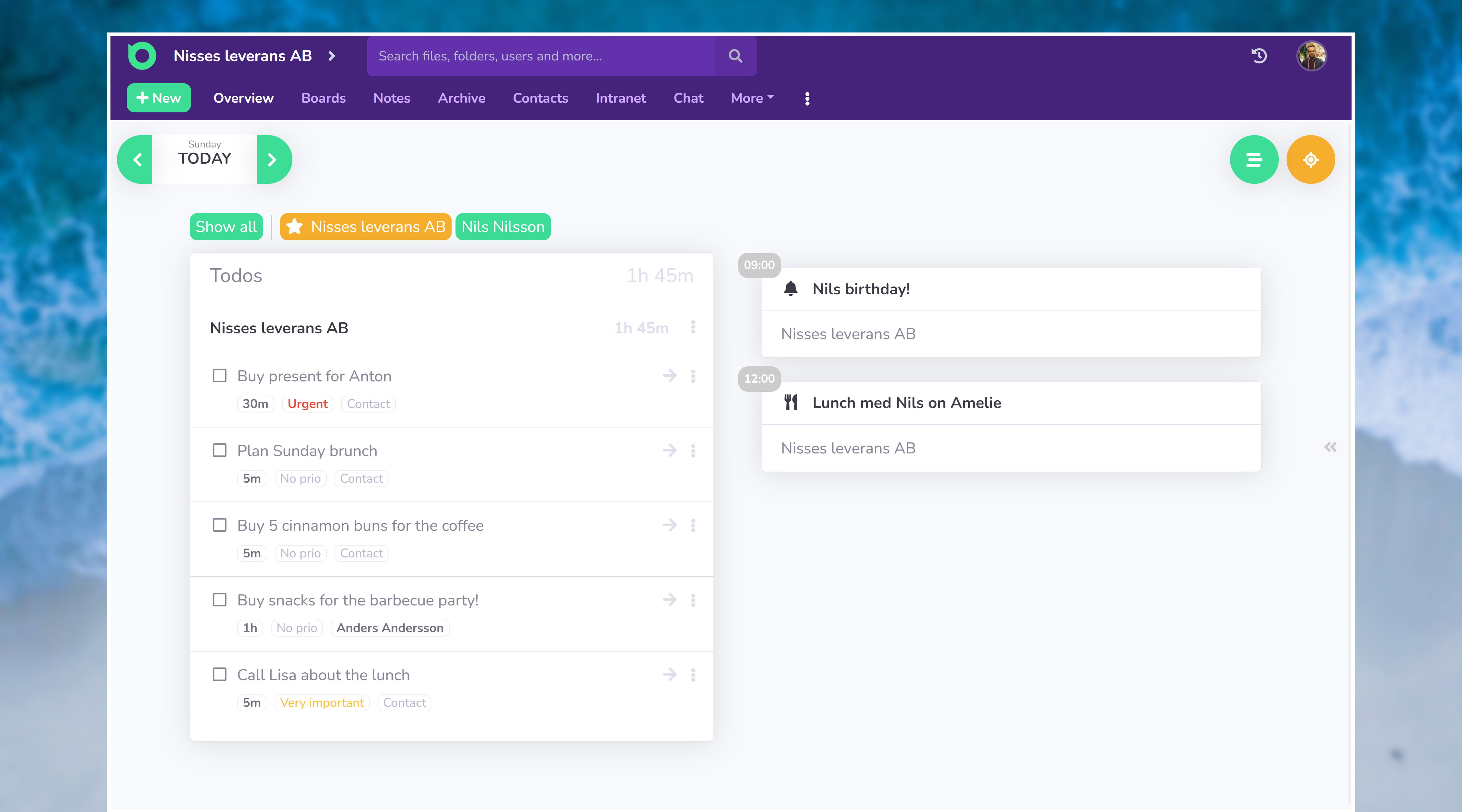Click the Urgent priority tag
The height and width of the screenshot is (812, 1462).
point(308,404)
